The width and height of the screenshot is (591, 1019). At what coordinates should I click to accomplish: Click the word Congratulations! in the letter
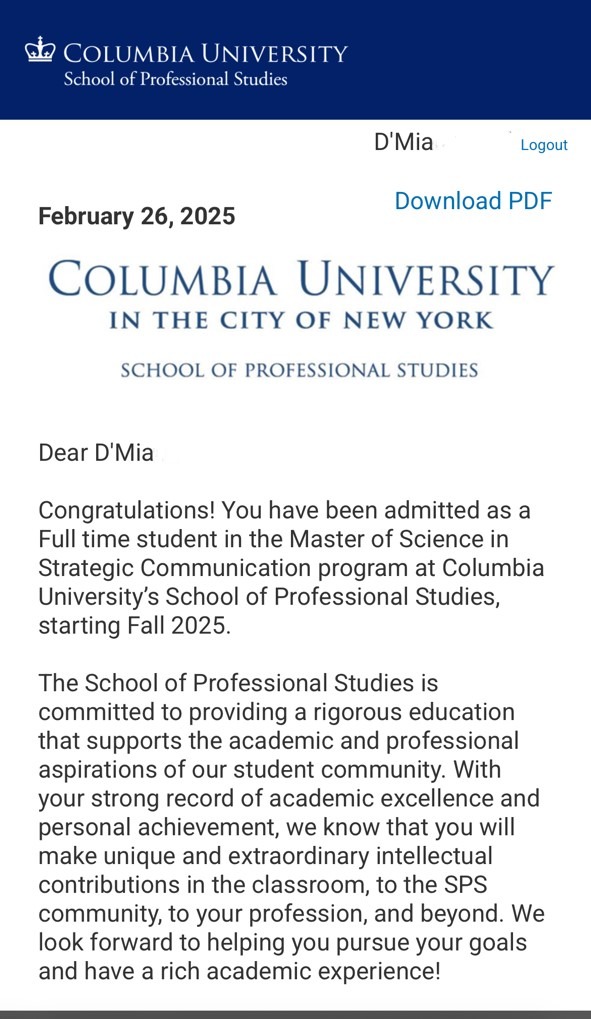[x=127, y=511]
